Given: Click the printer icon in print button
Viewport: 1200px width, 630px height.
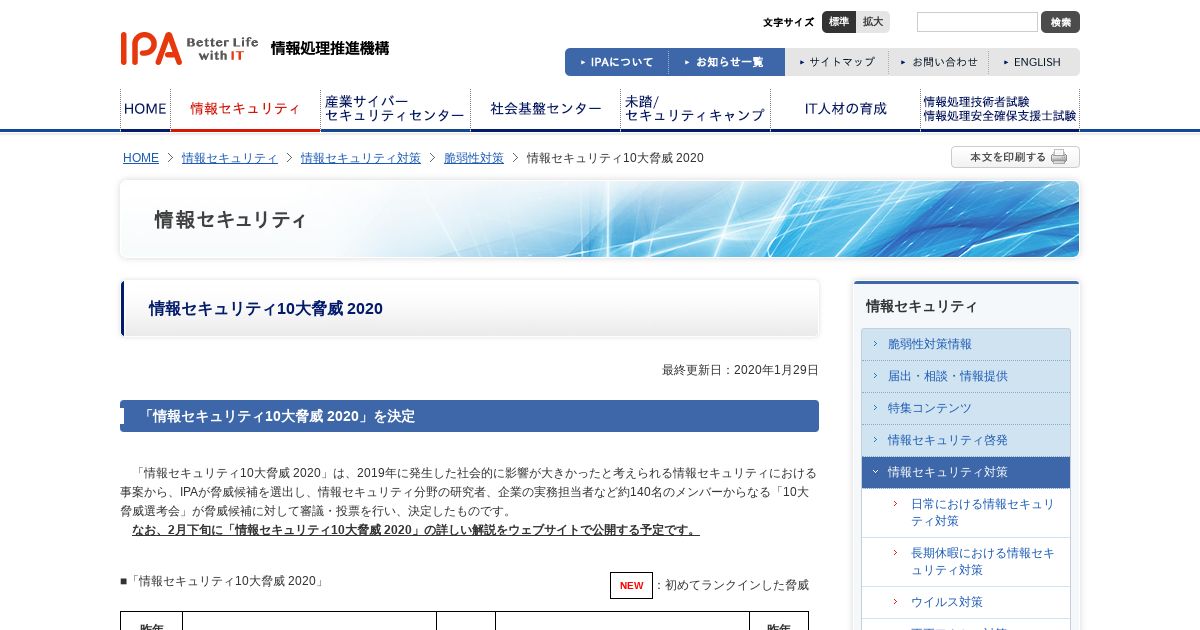Looking at the screenshot, I should pyautogui.click(x=1060, y=157).
